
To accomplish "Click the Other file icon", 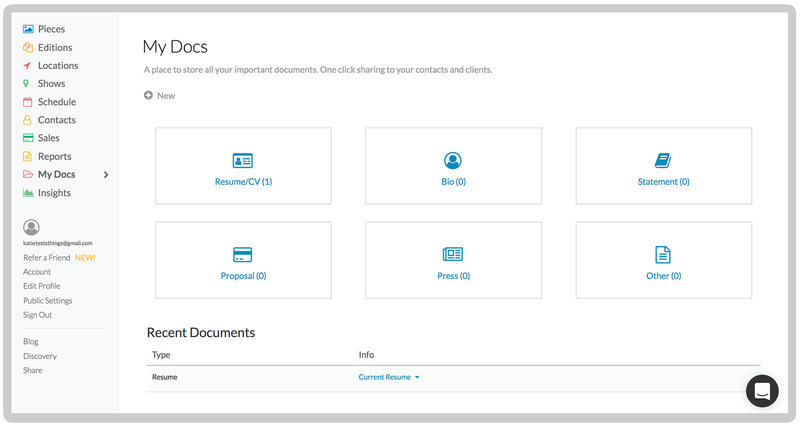I will (x=663, y=255).
